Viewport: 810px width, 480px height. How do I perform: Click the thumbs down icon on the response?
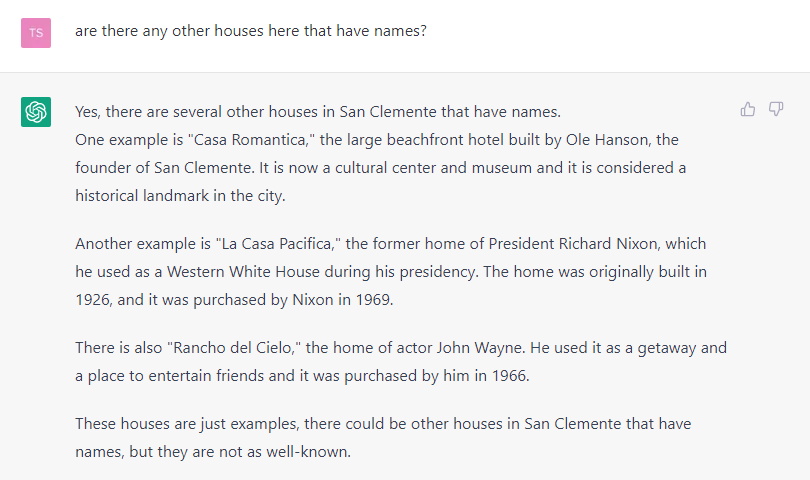(776, 109)
